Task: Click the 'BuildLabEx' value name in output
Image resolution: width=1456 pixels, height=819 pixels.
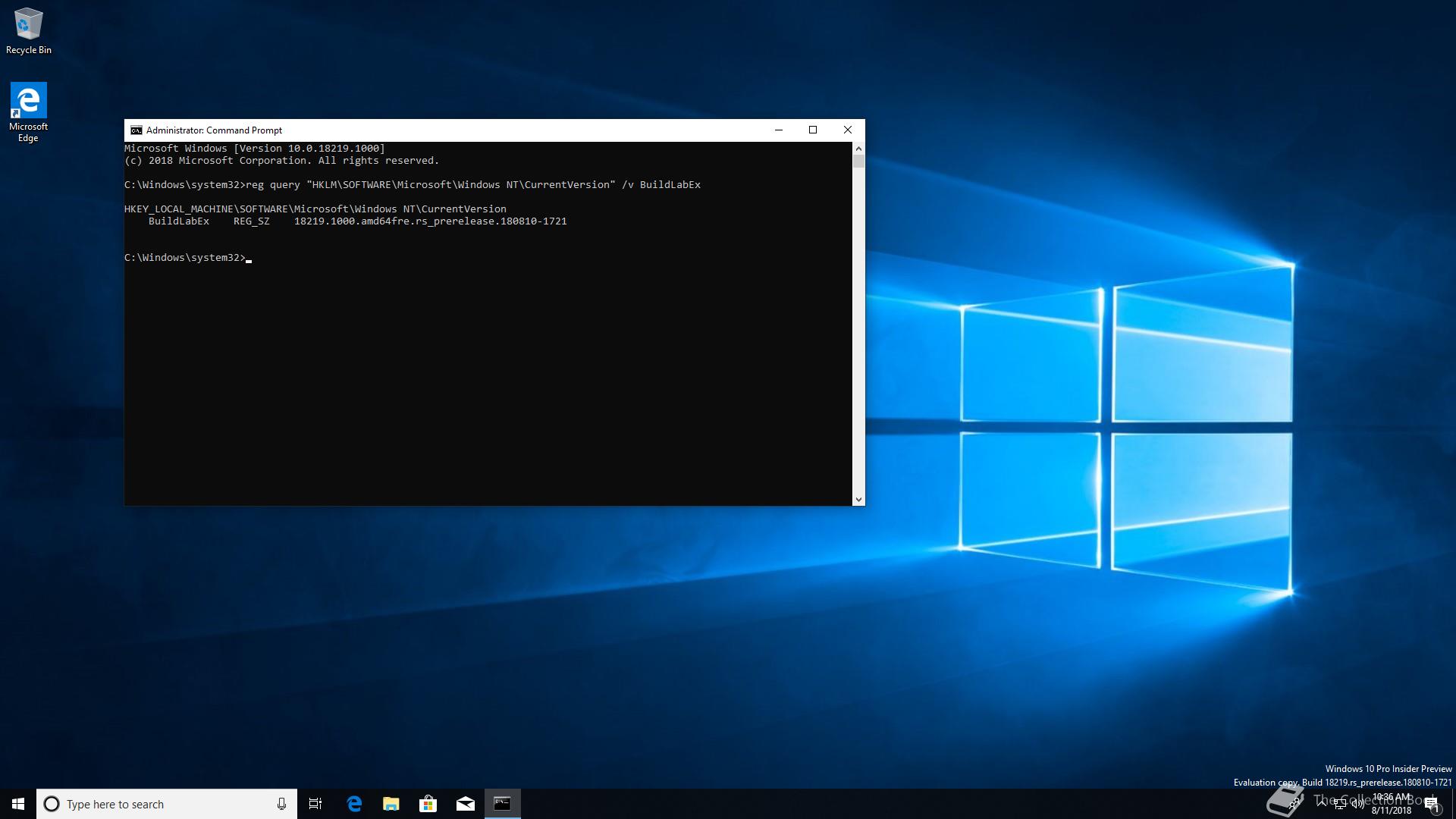Action: pyautogui.click(x=179, y=221)
